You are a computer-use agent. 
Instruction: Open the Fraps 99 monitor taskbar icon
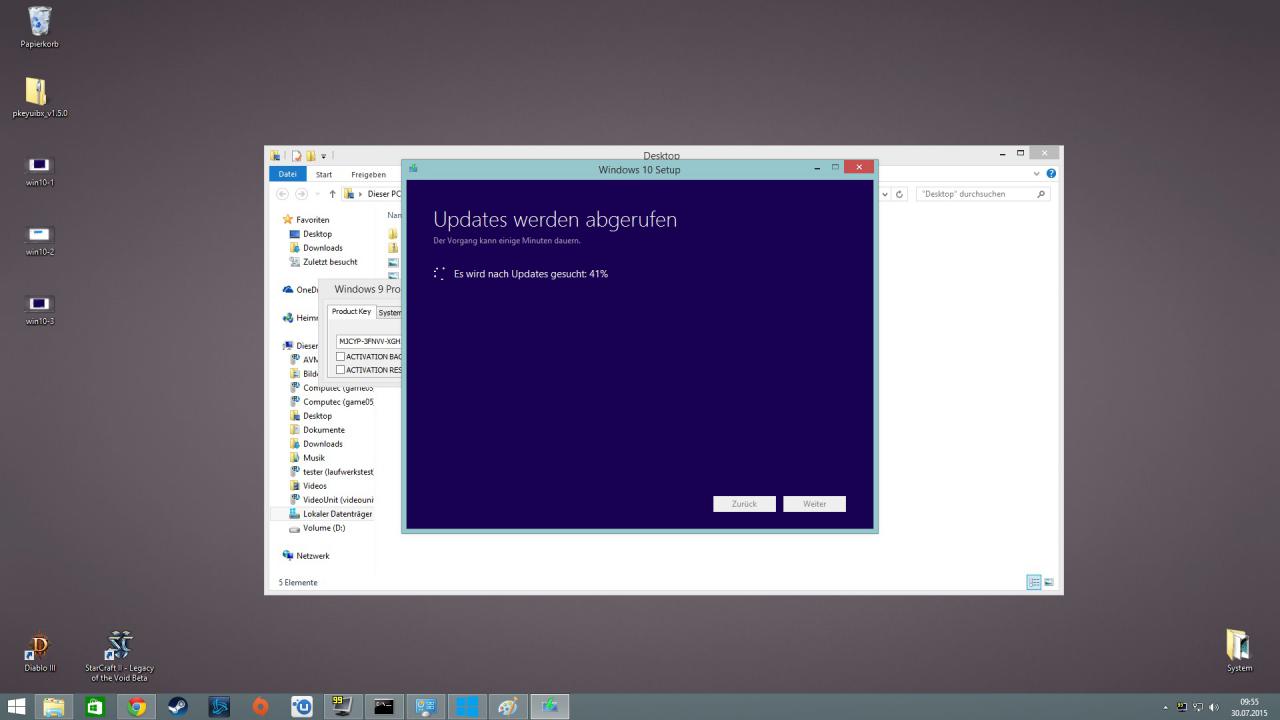click(x=342, y=707)
